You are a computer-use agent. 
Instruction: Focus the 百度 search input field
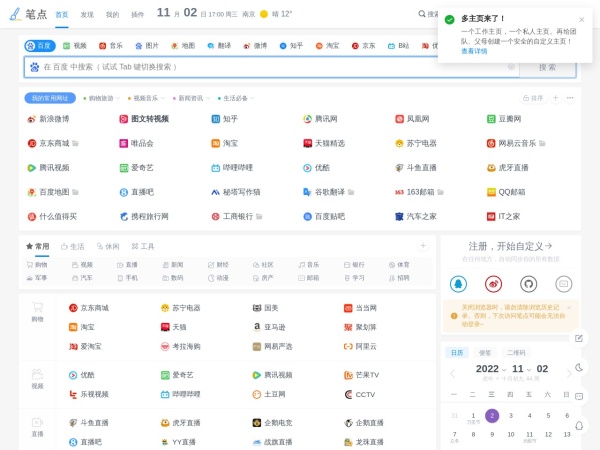(272, 67)
